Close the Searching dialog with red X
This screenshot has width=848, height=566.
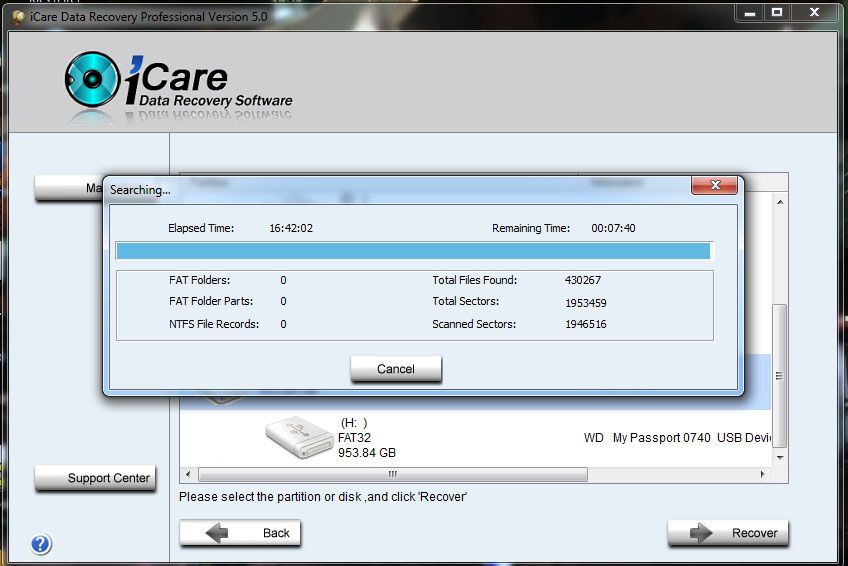click(x=714, y=186)
